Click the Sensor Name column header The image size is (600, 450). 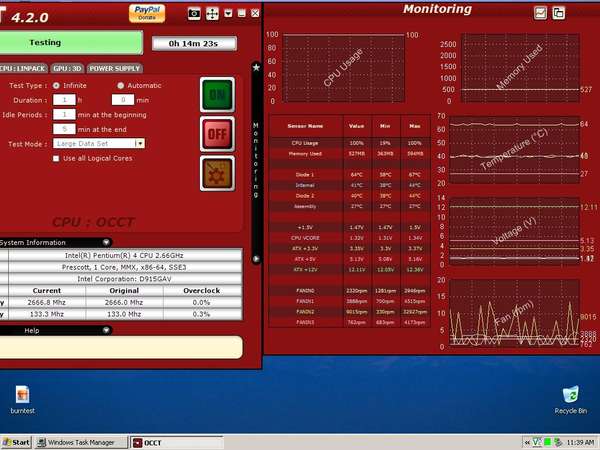[x=305, y=126]
